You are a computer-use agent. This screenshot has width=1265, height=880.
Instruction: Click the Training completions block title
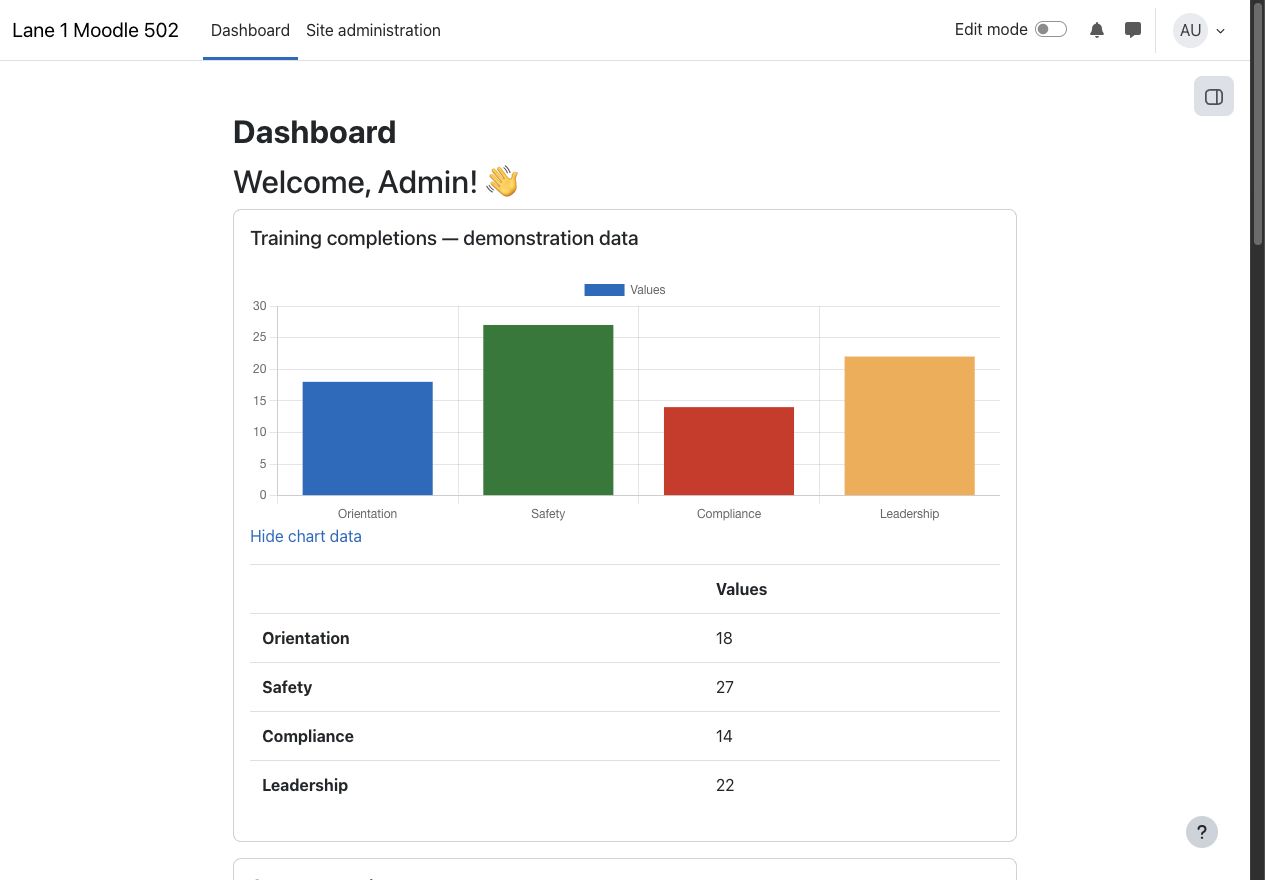point(444,238)
